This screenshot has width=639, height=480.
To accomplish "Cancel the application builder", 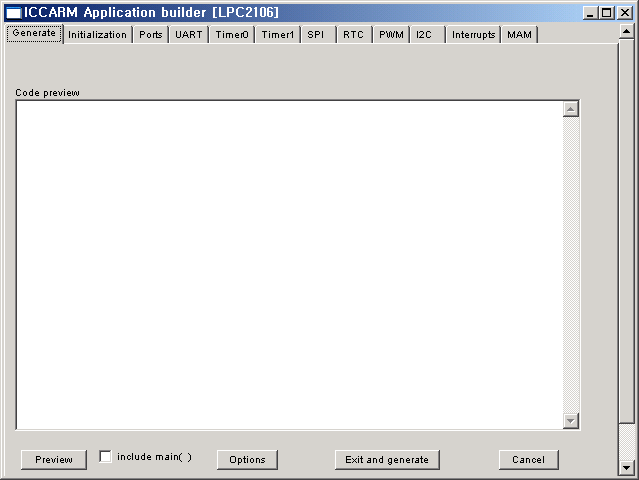I will [x=529, y=460].
